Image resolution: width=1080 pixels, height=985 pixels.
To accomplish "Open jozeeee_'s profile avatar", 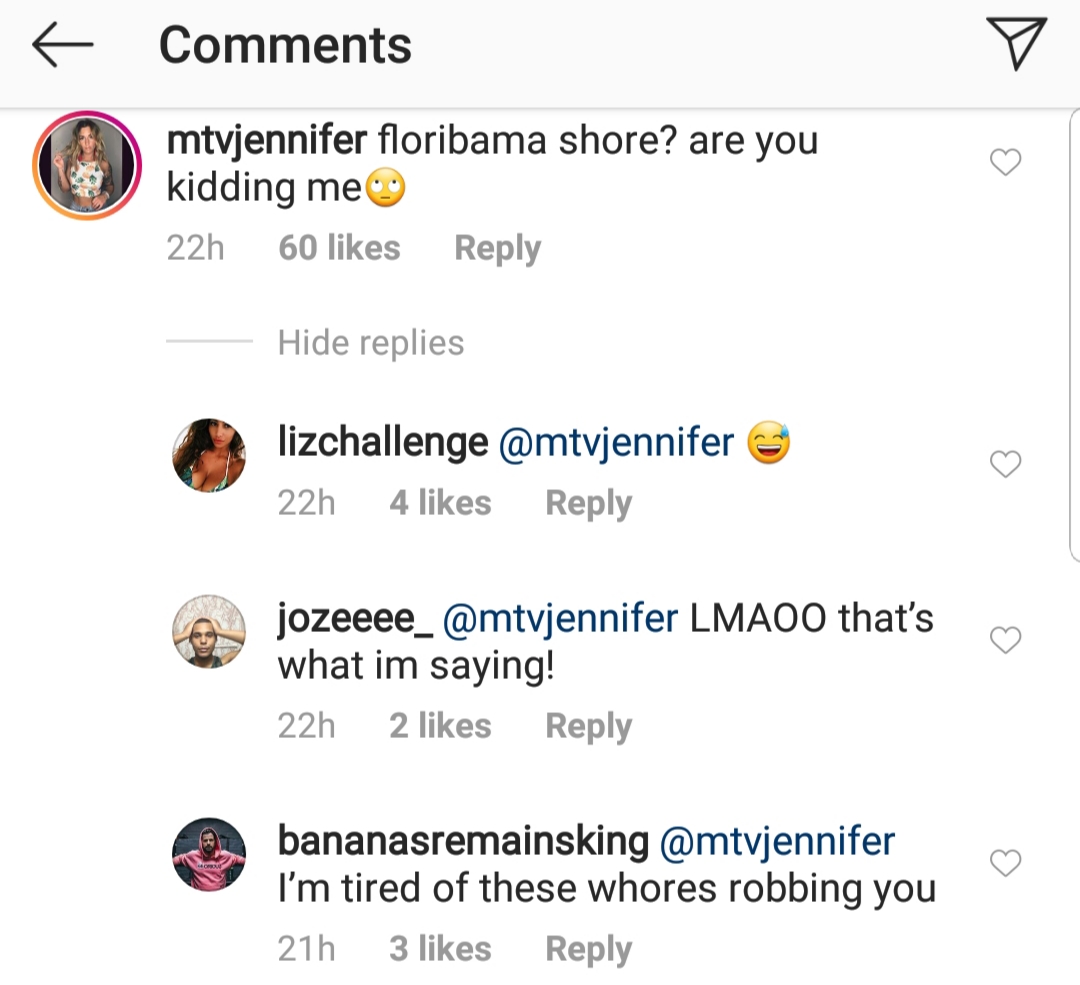I will 209,632.
